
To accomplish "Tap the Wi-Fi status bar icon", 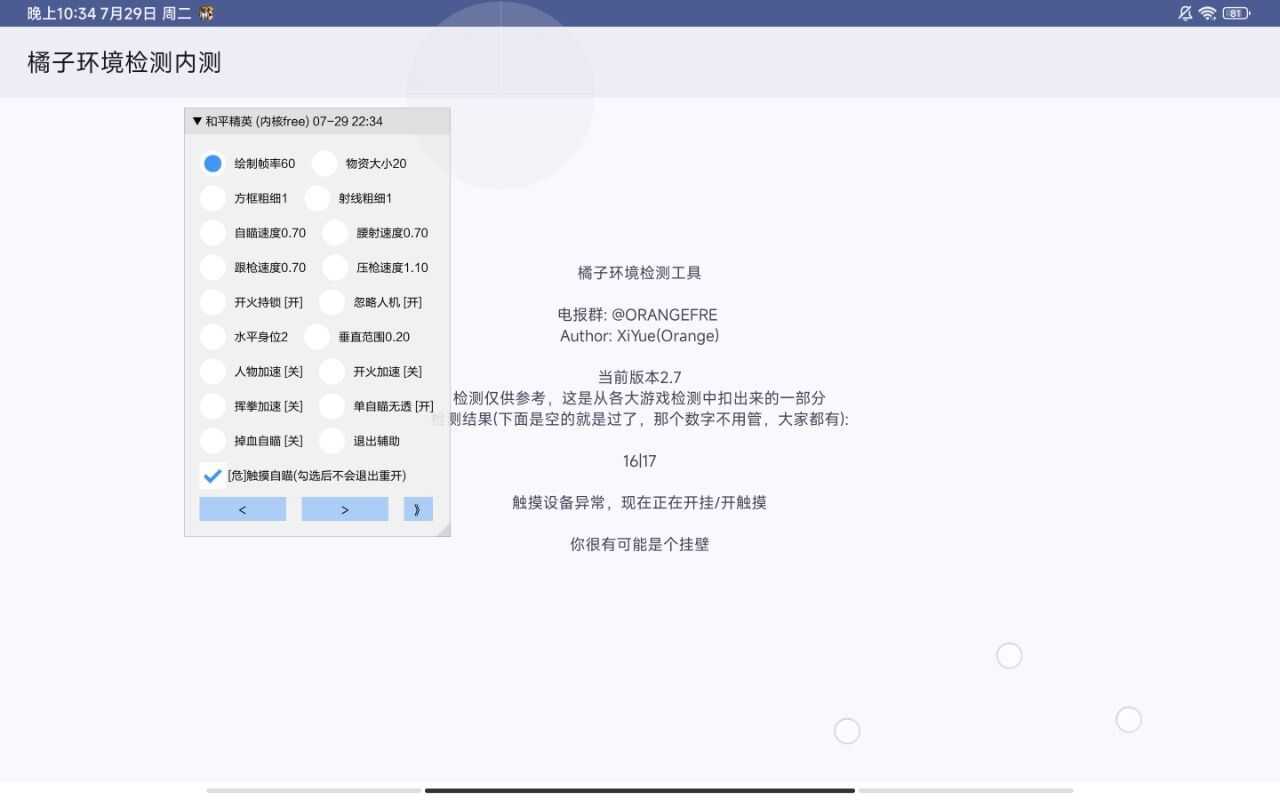I will tap(1208, 13).
